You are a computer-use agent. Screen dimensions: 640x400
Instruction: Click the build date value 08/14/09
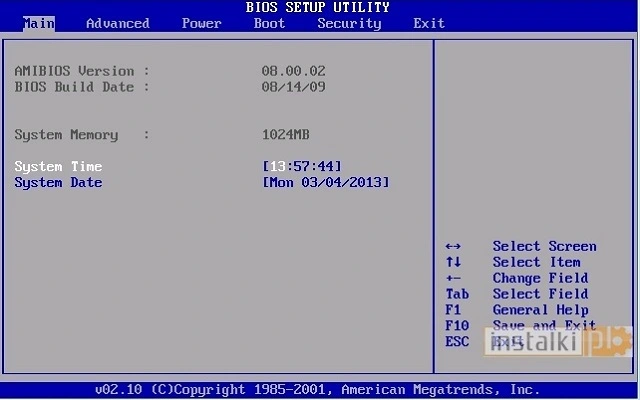293,87
